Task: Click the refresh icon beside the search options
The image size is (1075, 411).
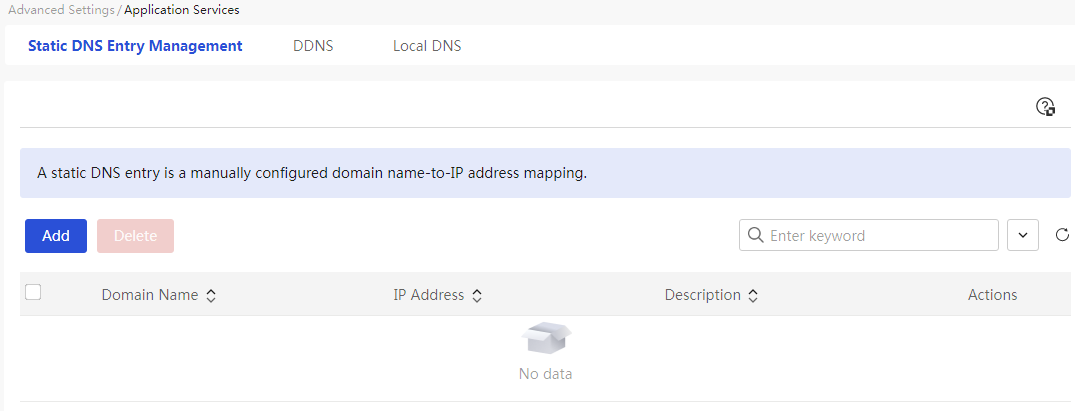Action: [1062, 235]
